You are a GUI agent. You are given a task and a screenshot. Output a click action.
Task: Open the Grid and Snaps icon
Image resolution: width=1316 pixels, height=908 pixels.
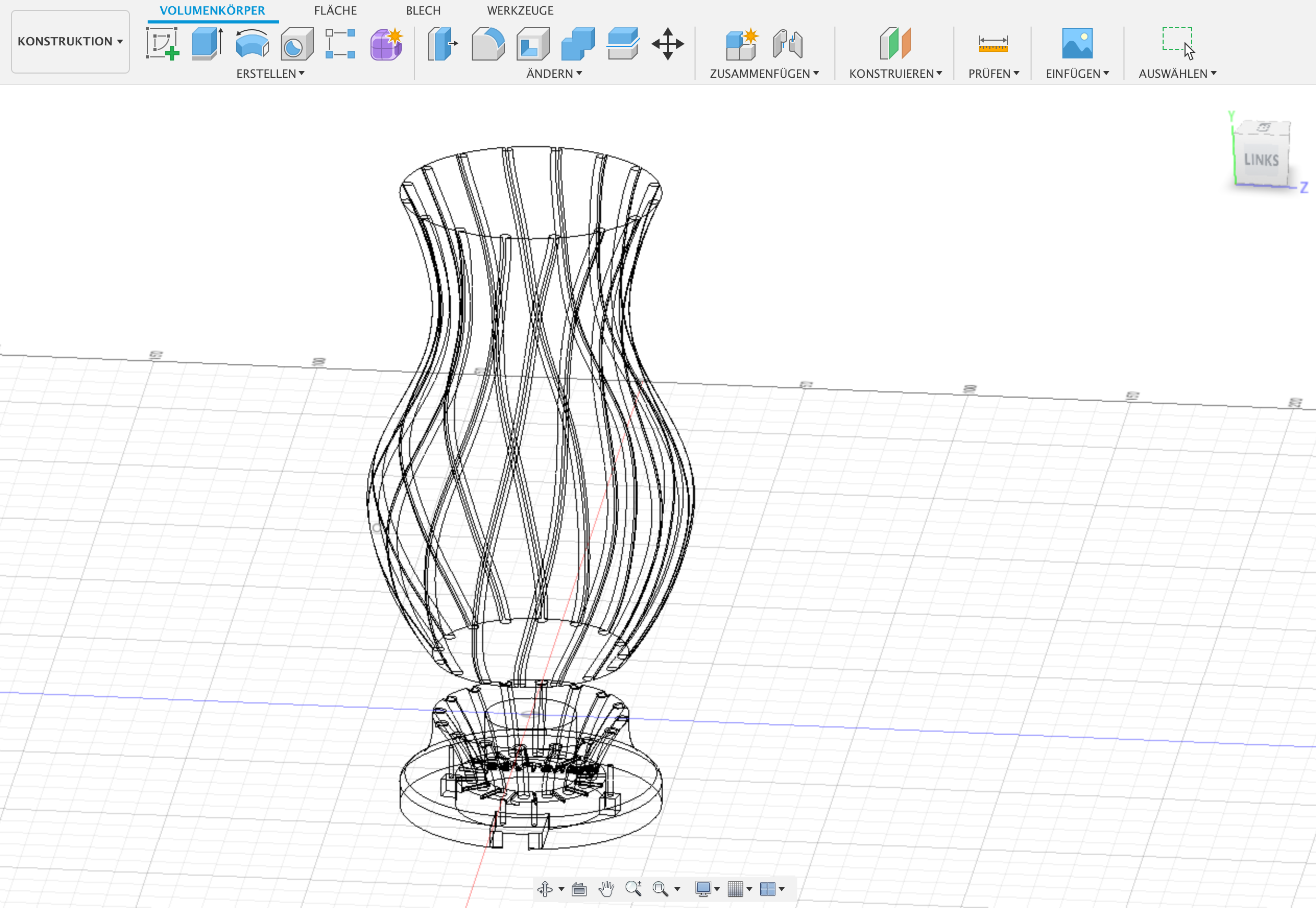(x=735, y=889)
